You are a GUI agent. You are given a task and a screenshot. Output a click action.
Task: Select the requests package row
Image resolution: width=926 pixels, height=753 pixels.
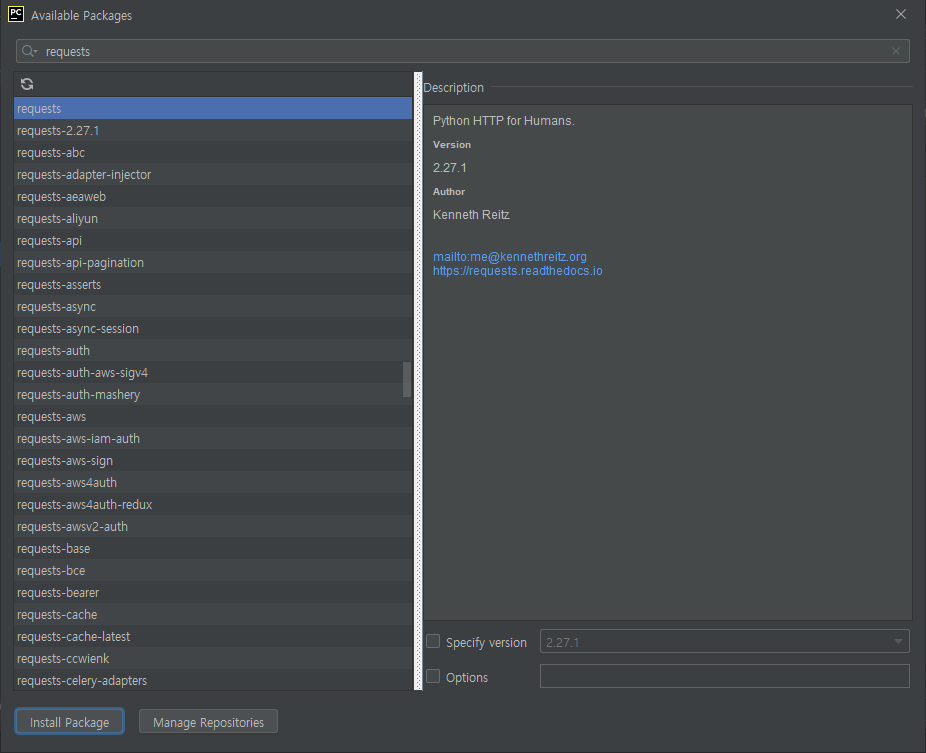point(213,109)
